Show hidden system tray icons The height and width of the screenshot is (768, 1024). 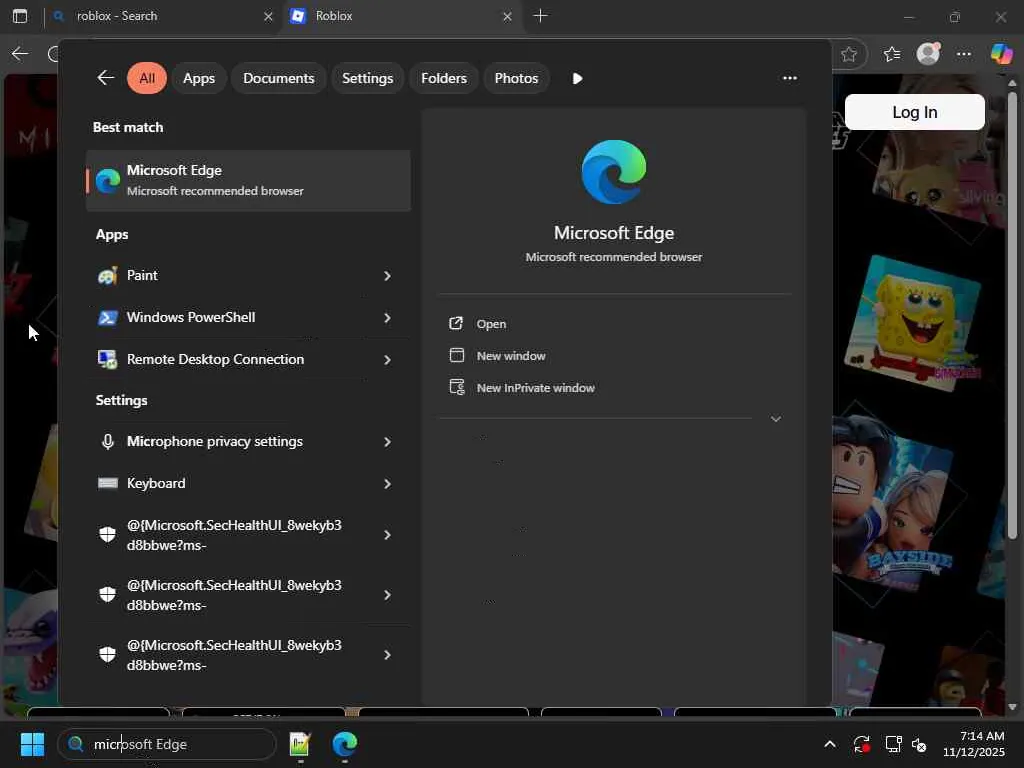pyautogui.click(x=829, y=744)
